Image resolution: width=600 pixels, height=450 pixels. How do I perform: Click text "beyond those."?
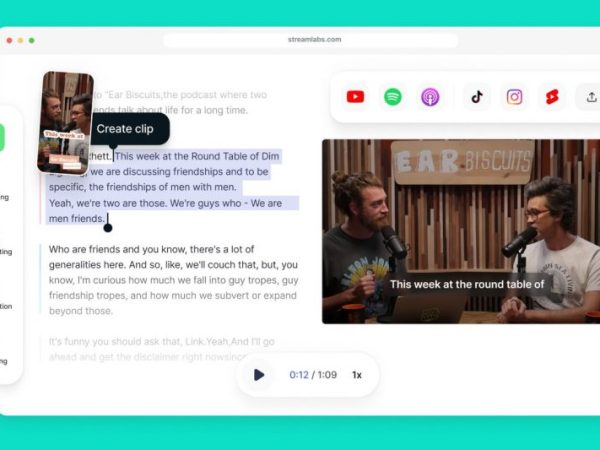(x=81, y=311)
